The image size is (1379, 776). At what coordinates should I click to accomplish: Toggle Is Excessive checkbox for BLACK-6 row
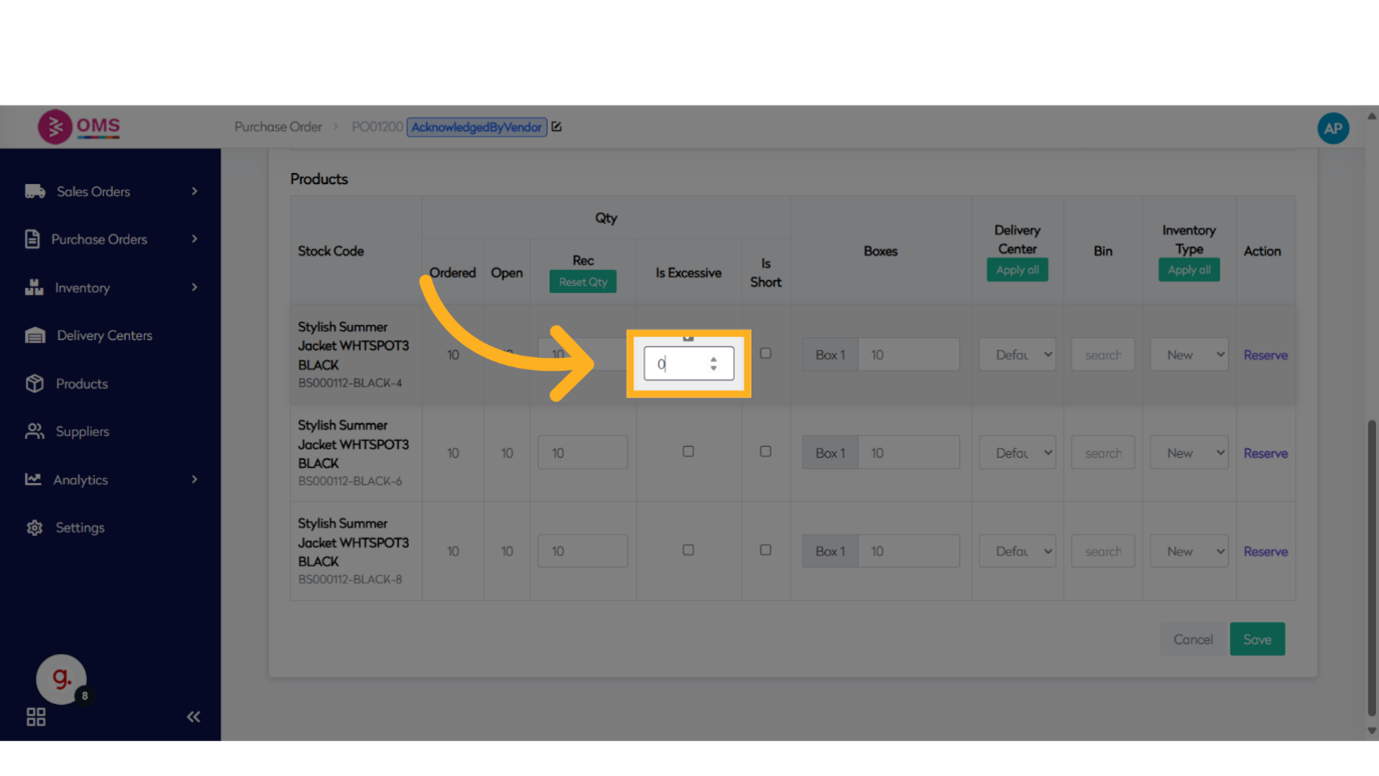click(x=688, y=452)
